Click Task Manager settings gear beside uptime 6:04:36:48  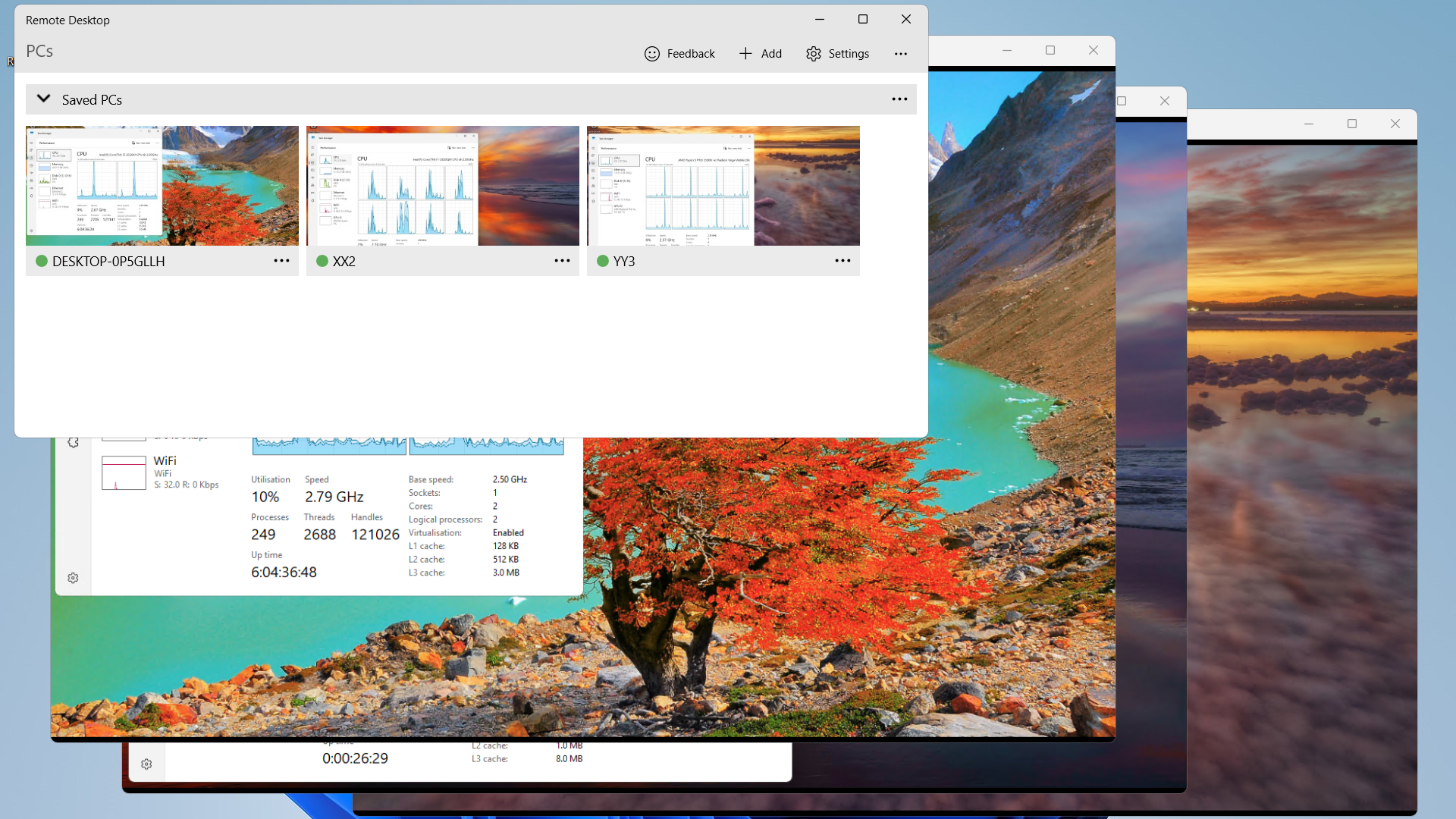tap(73, 578)
